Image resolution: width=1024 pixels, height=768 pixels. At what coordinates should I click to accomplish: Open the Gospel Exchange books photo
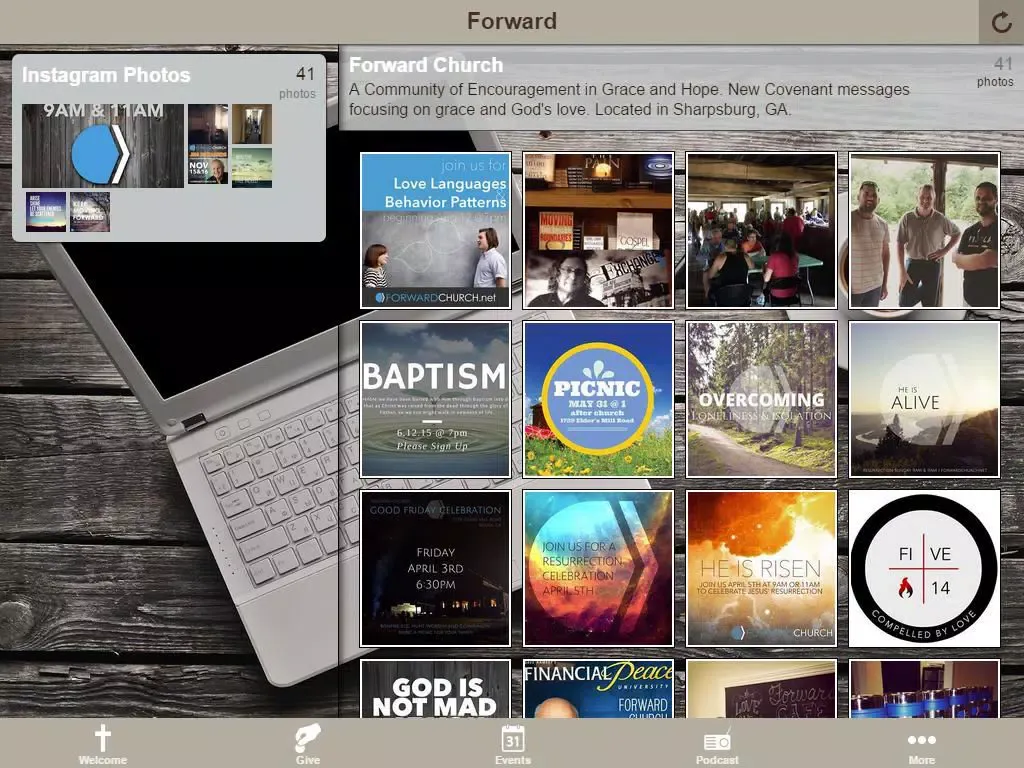pos(598,231)
